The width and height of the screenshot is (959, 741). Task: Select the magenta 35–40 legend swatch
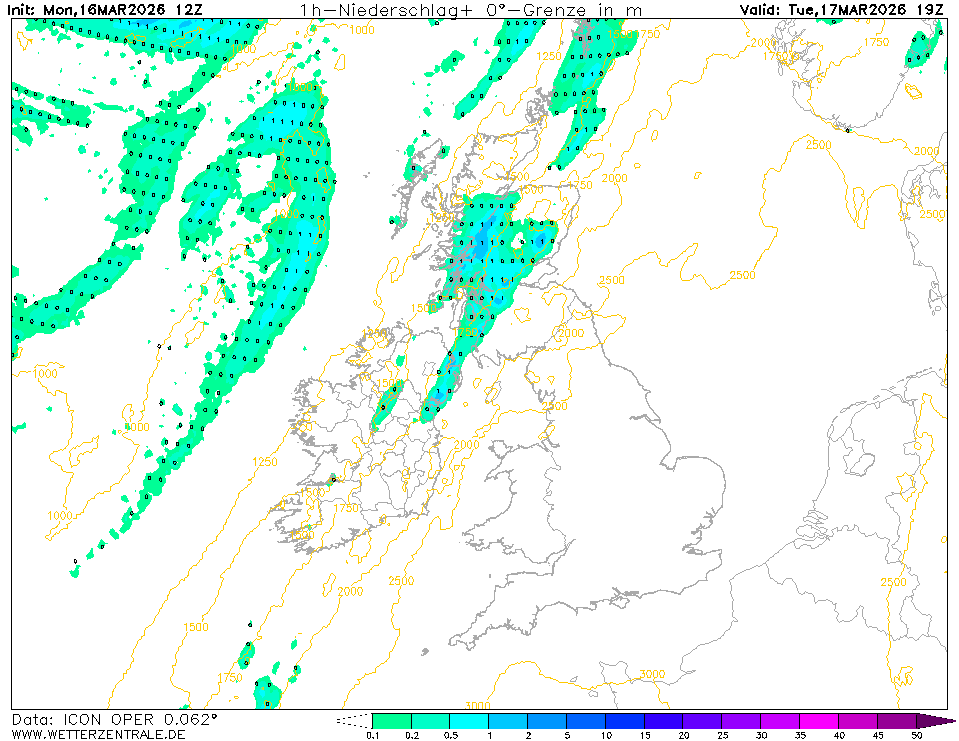[819, 721]
